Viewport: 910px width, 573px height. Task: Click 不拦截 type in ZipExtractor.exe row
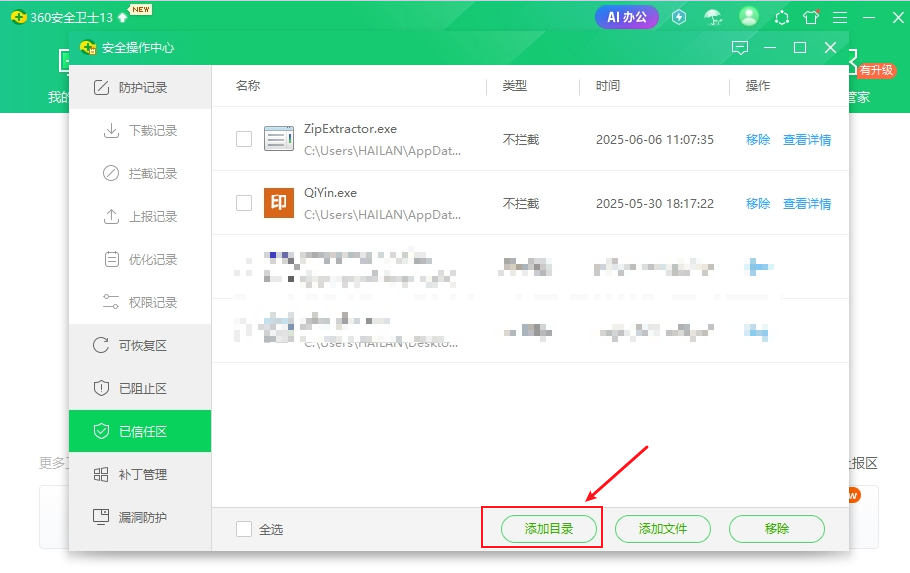(x=521, y=139)
